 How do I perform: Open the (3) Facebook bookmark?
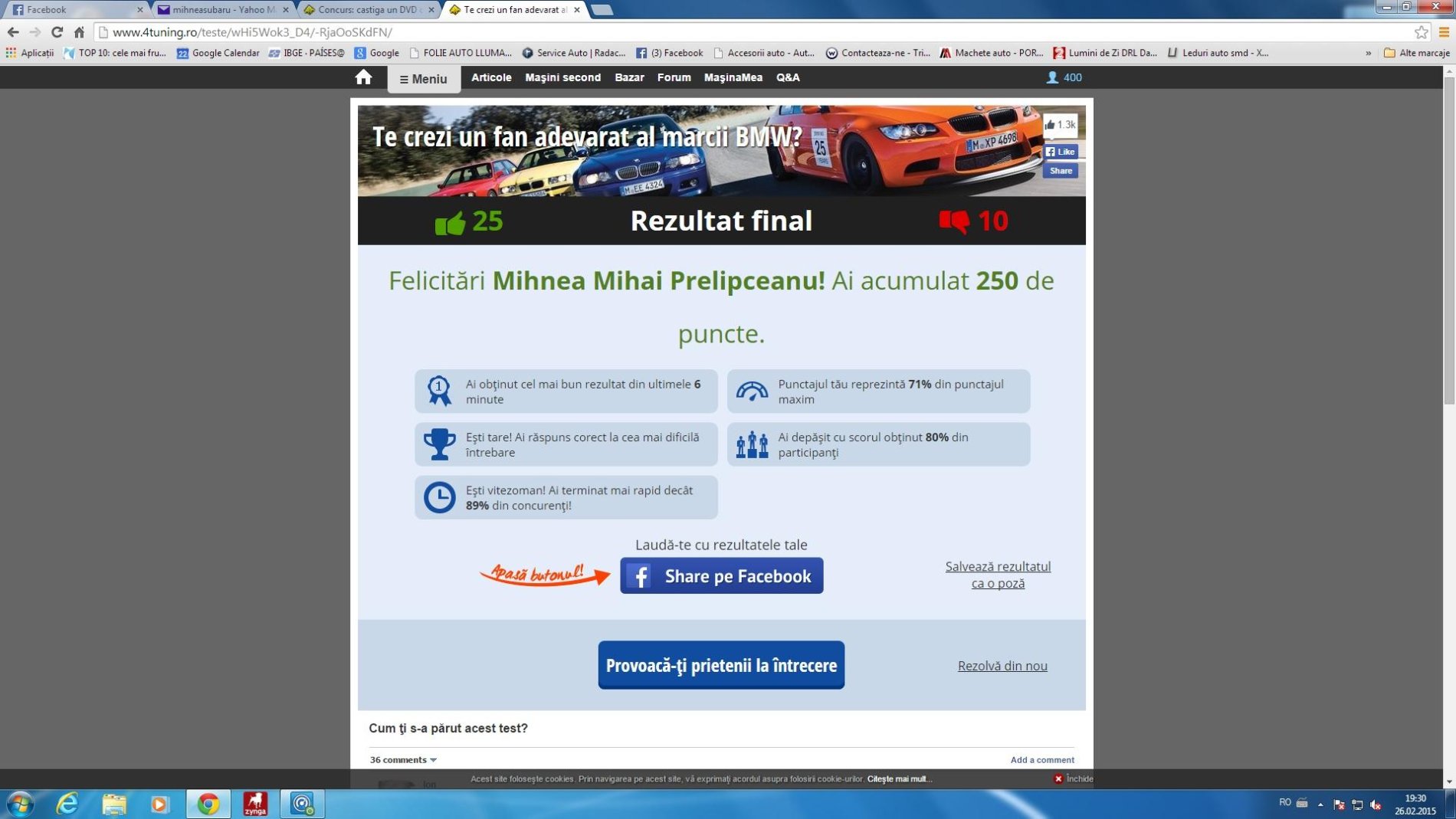point(669,53)
